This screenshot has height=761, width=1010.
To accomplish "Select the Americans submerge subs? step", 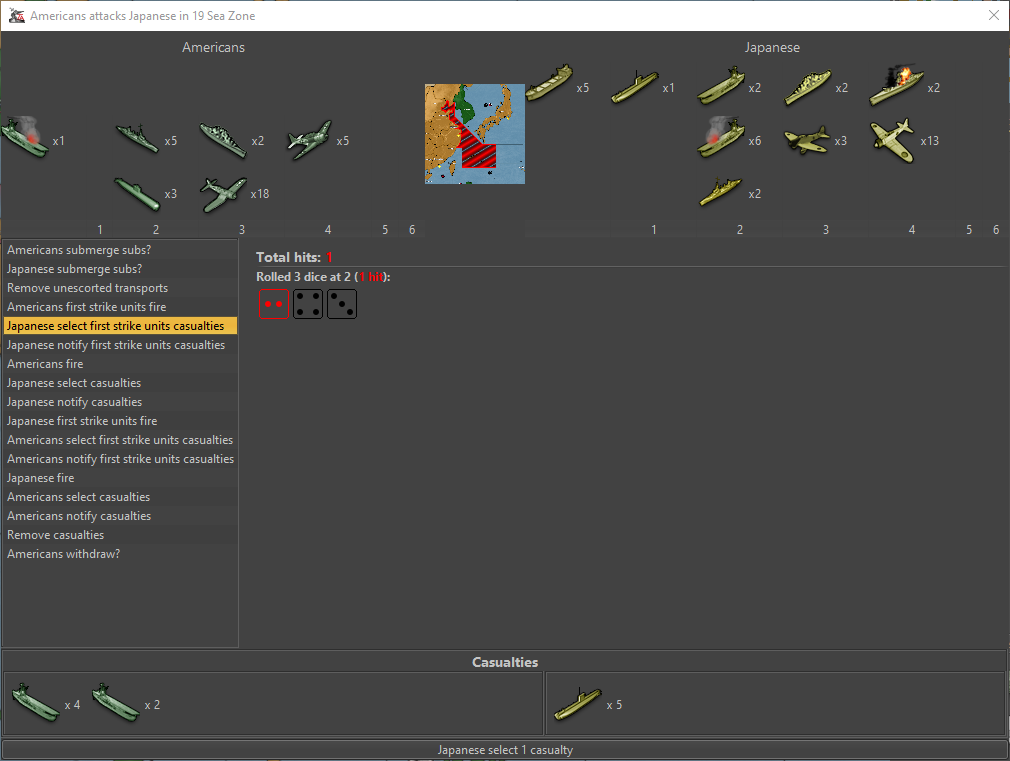I will pyautogui.click(x=79, y=250).
